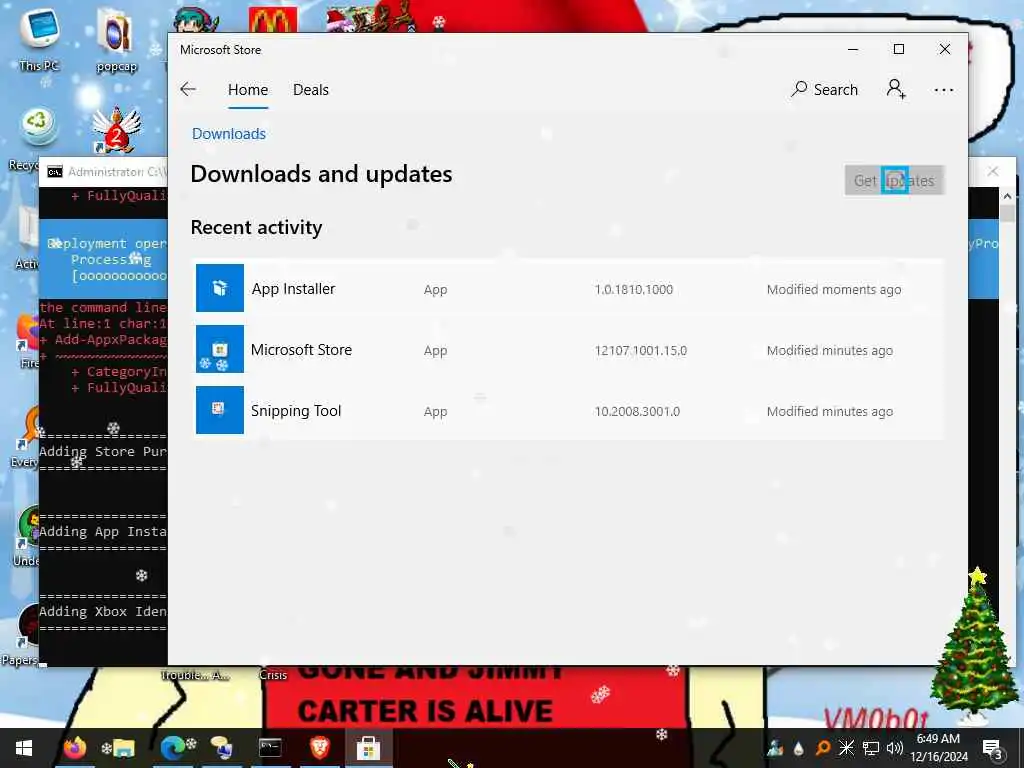Viewport: 1024px width, 768px height.
Task: Close the Microsoft Store window
Action: click(x=944, y=49)
